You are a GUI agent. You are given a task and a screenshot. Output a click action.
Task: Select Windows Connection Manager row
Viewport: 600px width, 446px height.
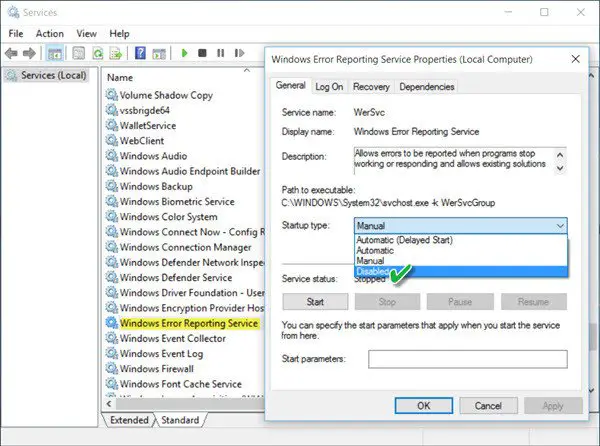pyautogui.click(x=186, y=247)
